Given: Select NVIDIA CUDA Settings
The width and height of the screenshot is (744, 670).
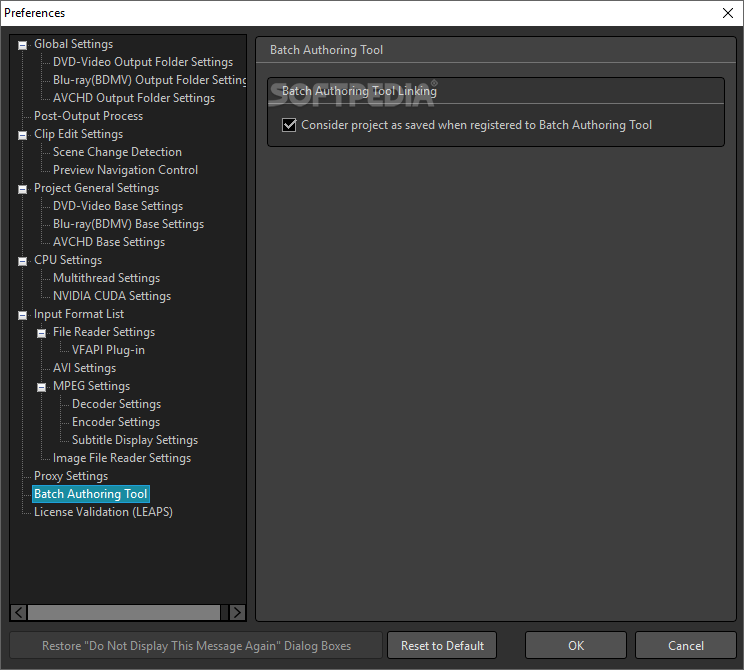Looking at the screenshot, I should 112,297.
